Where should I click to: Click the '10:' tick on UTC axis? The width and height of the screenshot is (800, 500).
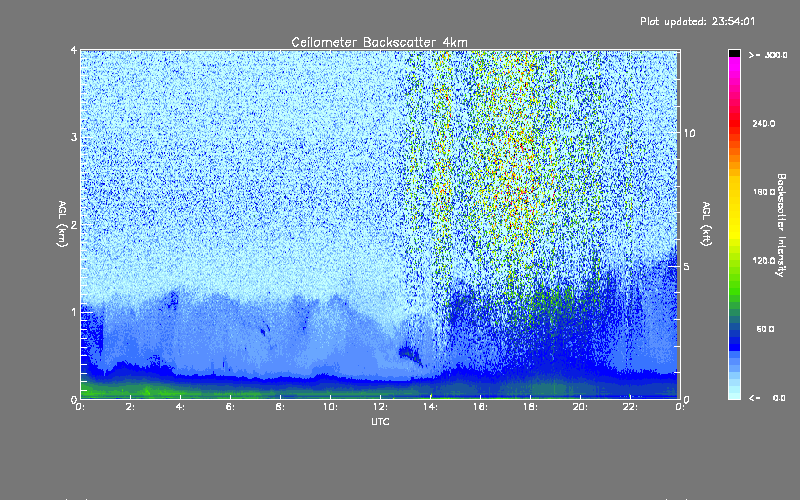[x=330, y=407]
